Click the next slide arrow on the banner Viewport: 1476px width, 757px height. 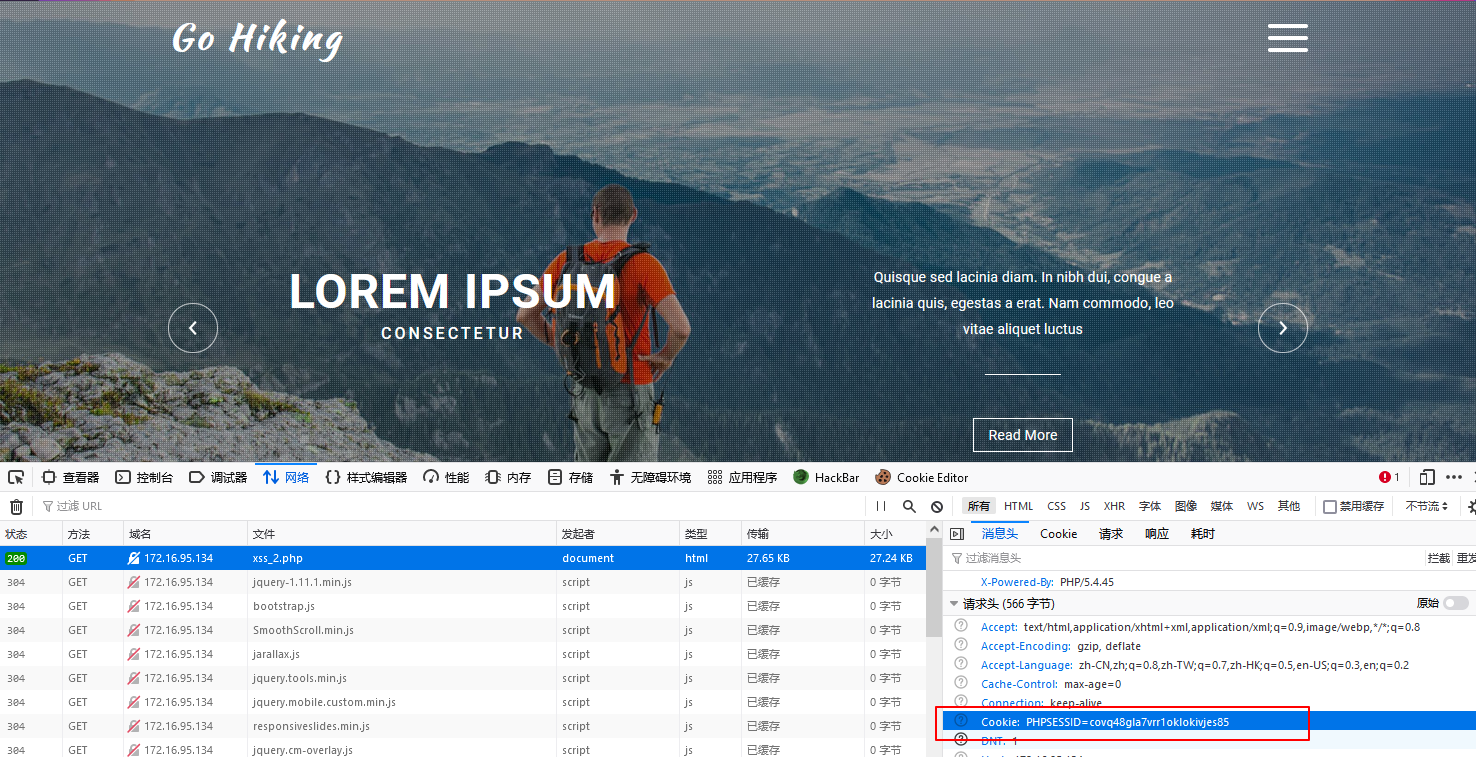(1283, 328)
